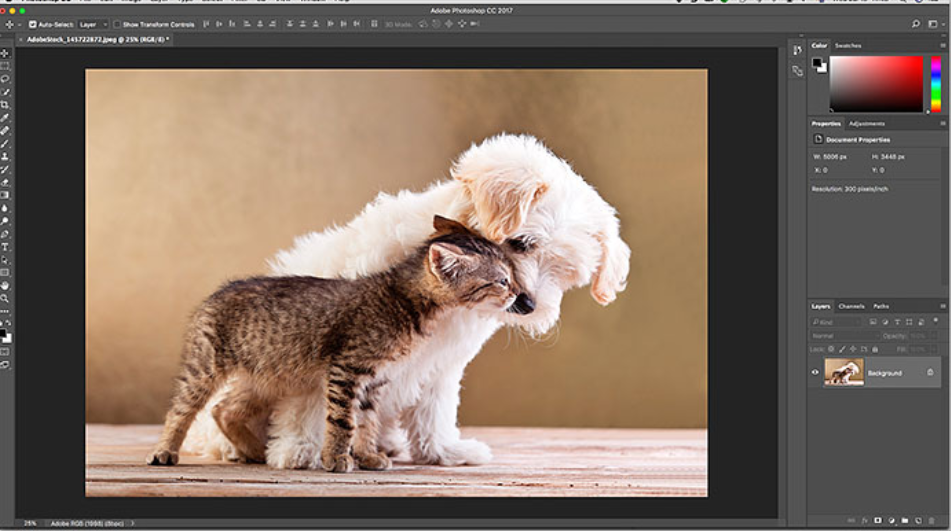Image resolution: width=951 pixels, height=531 pixels.
Task: Select the Rectangular Marquee tool
Action: (x=5, y=66)
